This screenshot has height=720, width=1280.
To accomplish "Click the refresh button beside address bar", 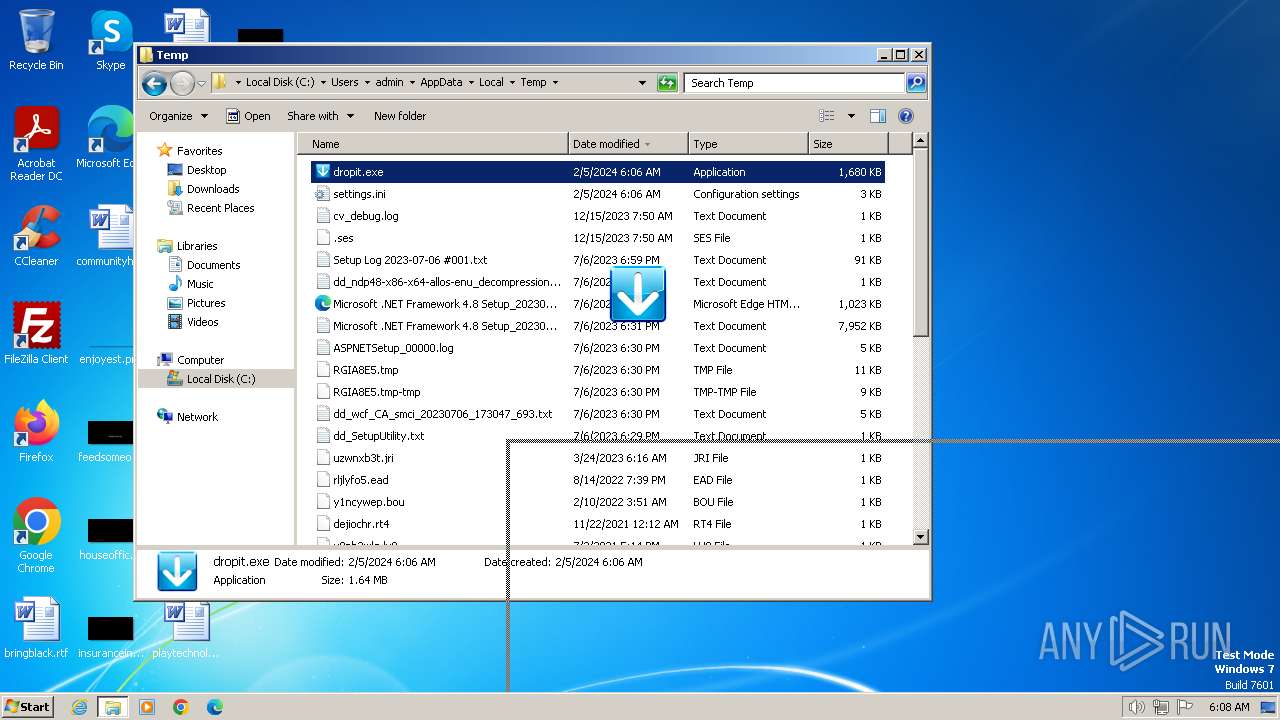I will tap(667, 83).
